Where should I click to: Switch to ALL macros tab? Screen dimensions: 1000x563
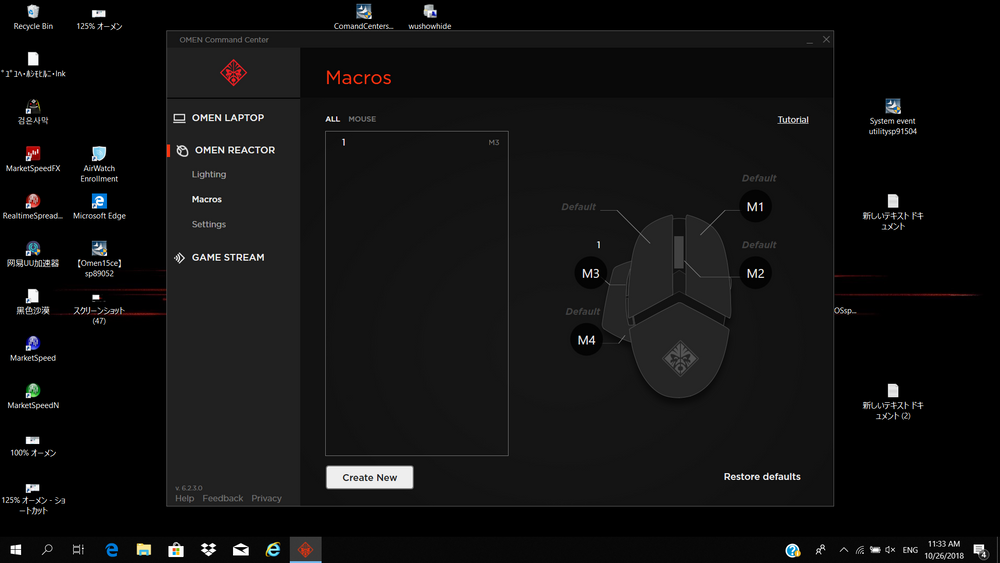(332, 119)
